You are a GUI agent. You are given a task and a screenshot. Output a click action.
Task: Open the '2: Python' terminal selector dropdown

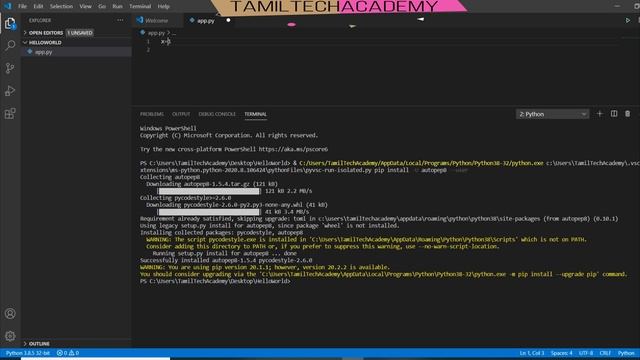coord(552,114)
